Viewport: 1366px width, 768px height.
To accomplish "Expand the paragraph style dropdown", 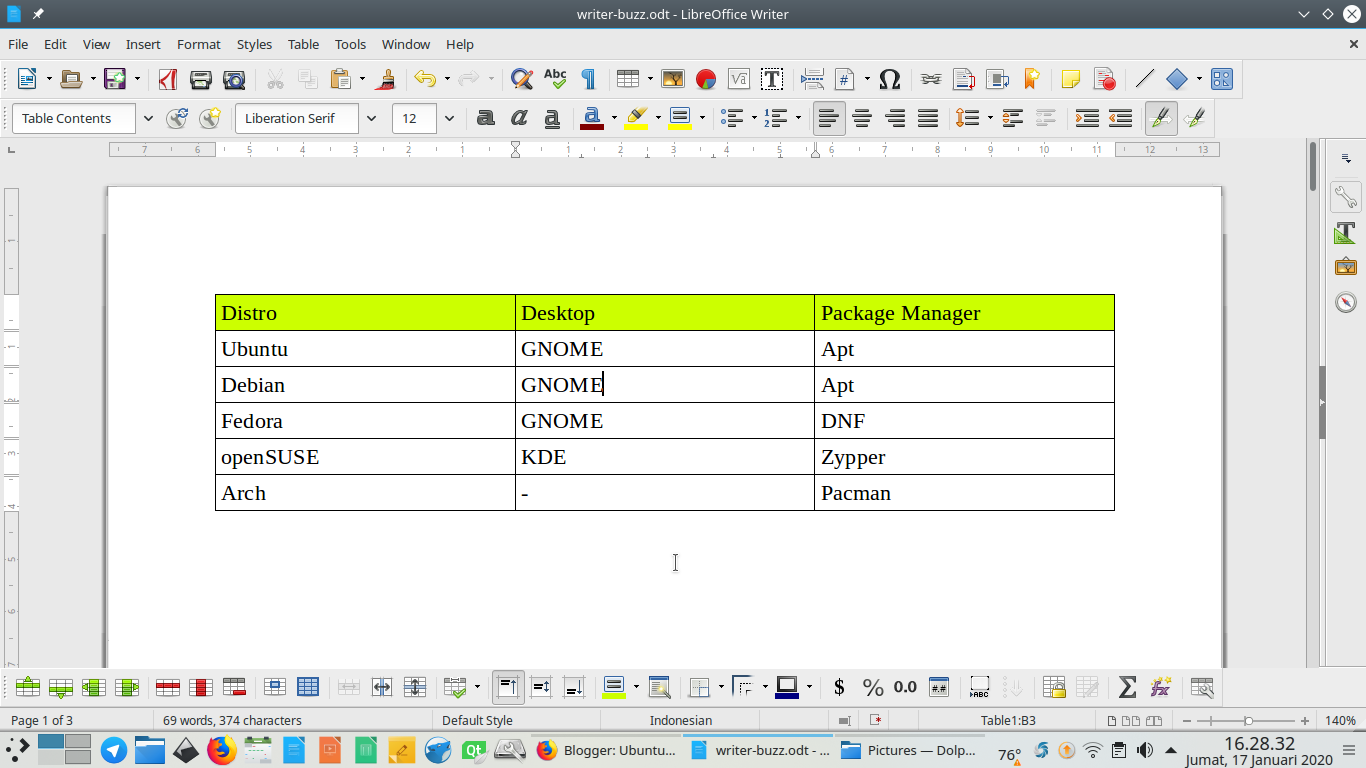I will (x=148, y=118).
